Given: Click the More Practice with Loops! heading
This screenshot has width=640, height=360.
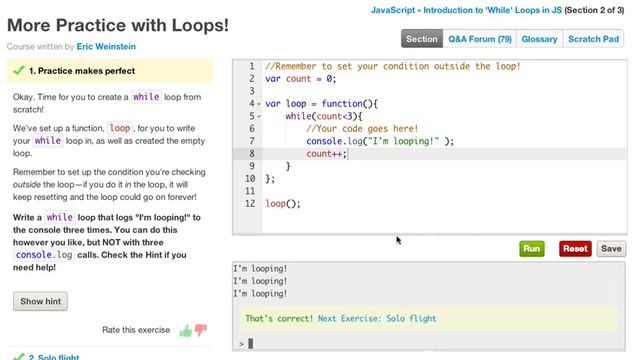Looking at the screenshot, I should coord(118,25).
